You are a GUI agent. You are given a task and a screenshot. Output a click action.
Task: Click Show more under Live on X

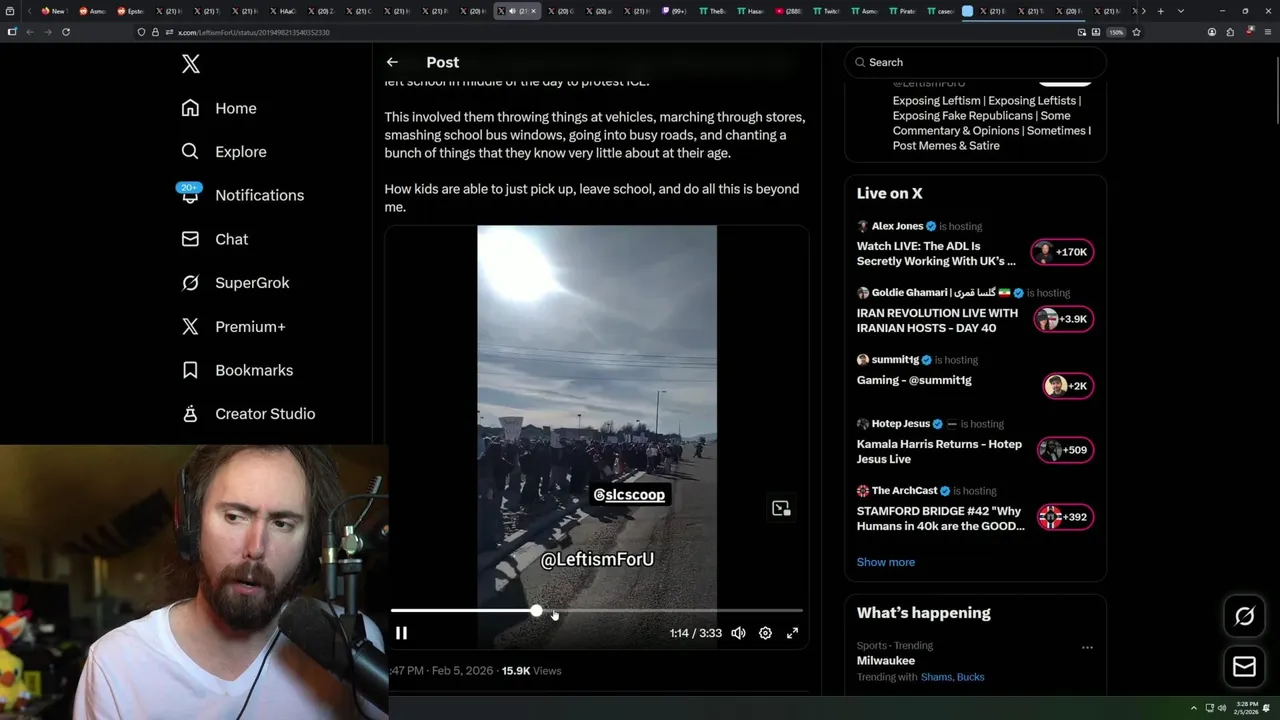tap(886, 562)
